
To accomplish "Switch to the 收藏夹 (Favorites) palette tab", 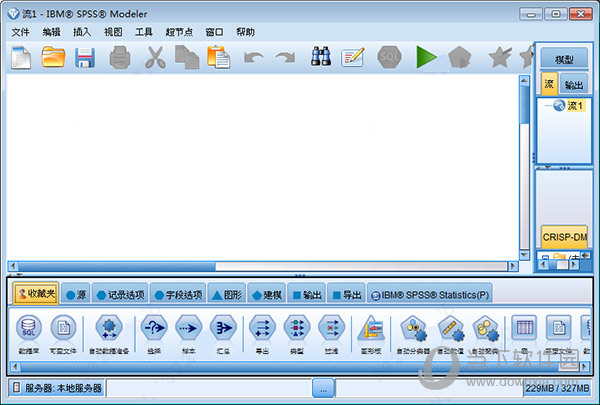I will [x=36, y=294].
